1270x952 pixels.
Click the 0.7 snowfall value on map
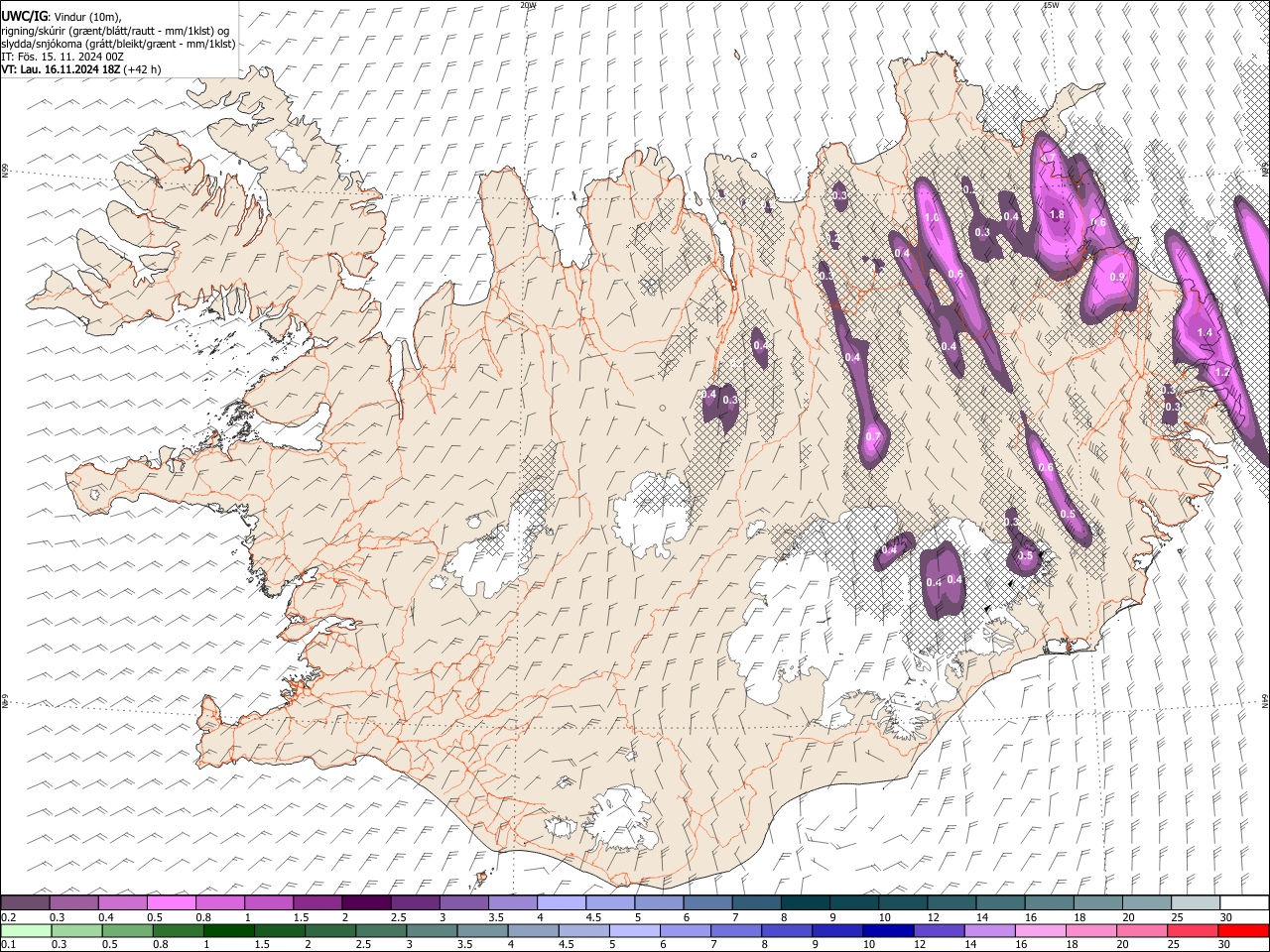pos(872,436)
